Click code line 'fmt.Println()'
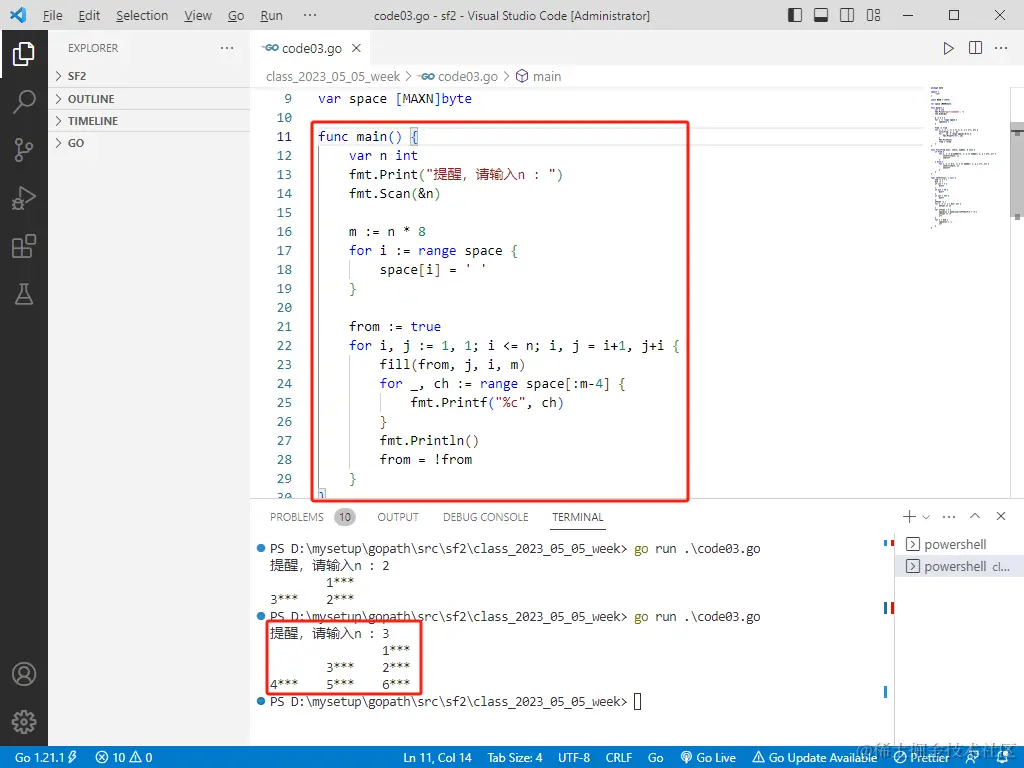 (x=429, y=441)
